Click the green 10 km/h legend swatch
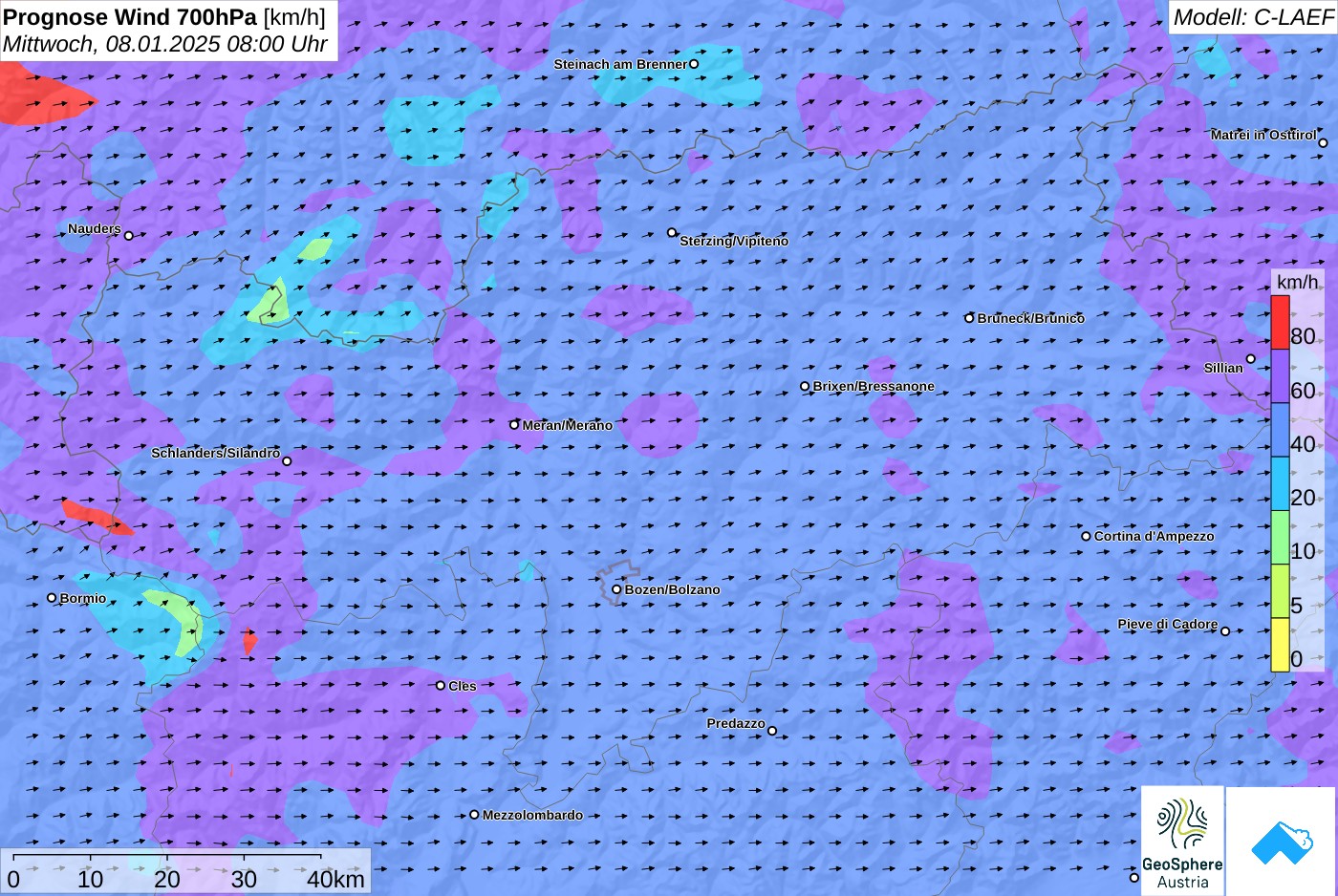The width and height of the screenshot is (1338, 896). coord(1280,538)
